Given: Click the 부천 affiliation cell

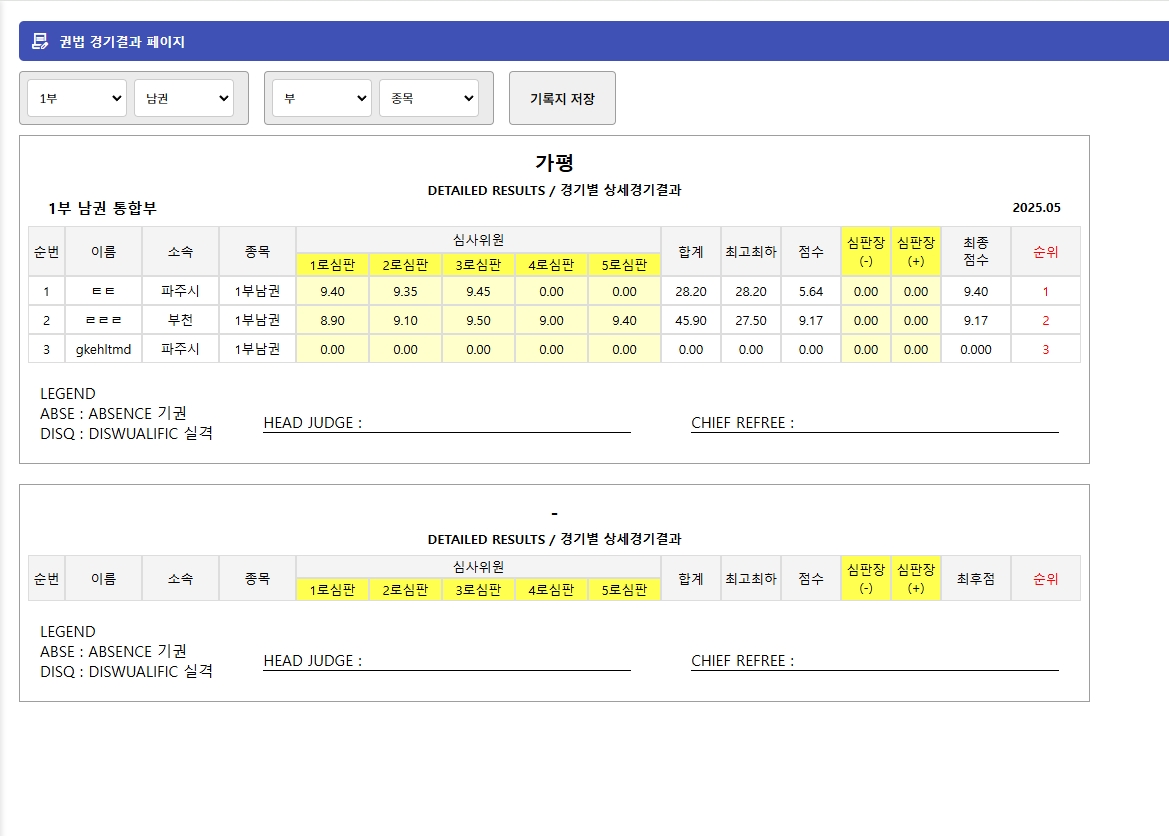Looking at the screenshot, I should coord(181,320).
